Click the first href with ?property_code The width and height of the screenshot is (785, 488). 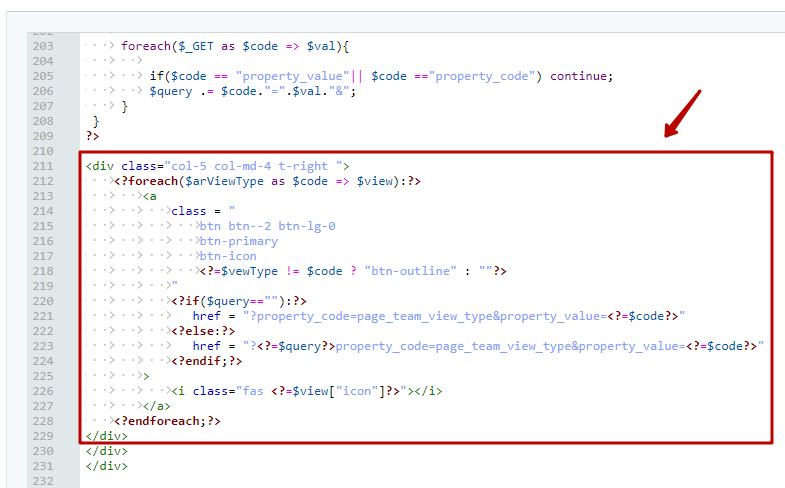pos(438,316)
